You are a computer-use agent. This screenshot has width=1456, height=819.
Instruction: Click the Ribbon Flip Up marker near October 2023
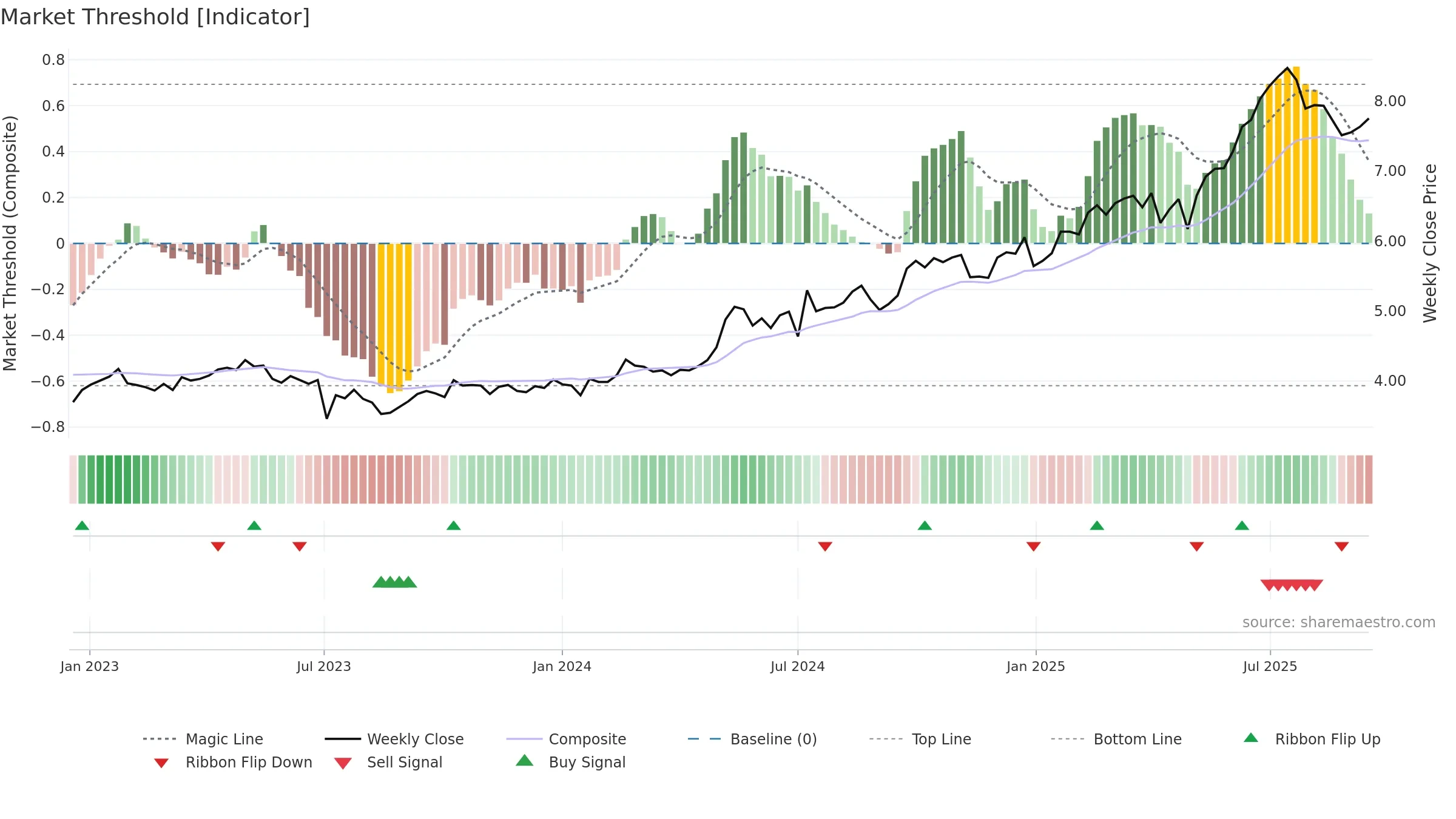click(x=454, y=525)
